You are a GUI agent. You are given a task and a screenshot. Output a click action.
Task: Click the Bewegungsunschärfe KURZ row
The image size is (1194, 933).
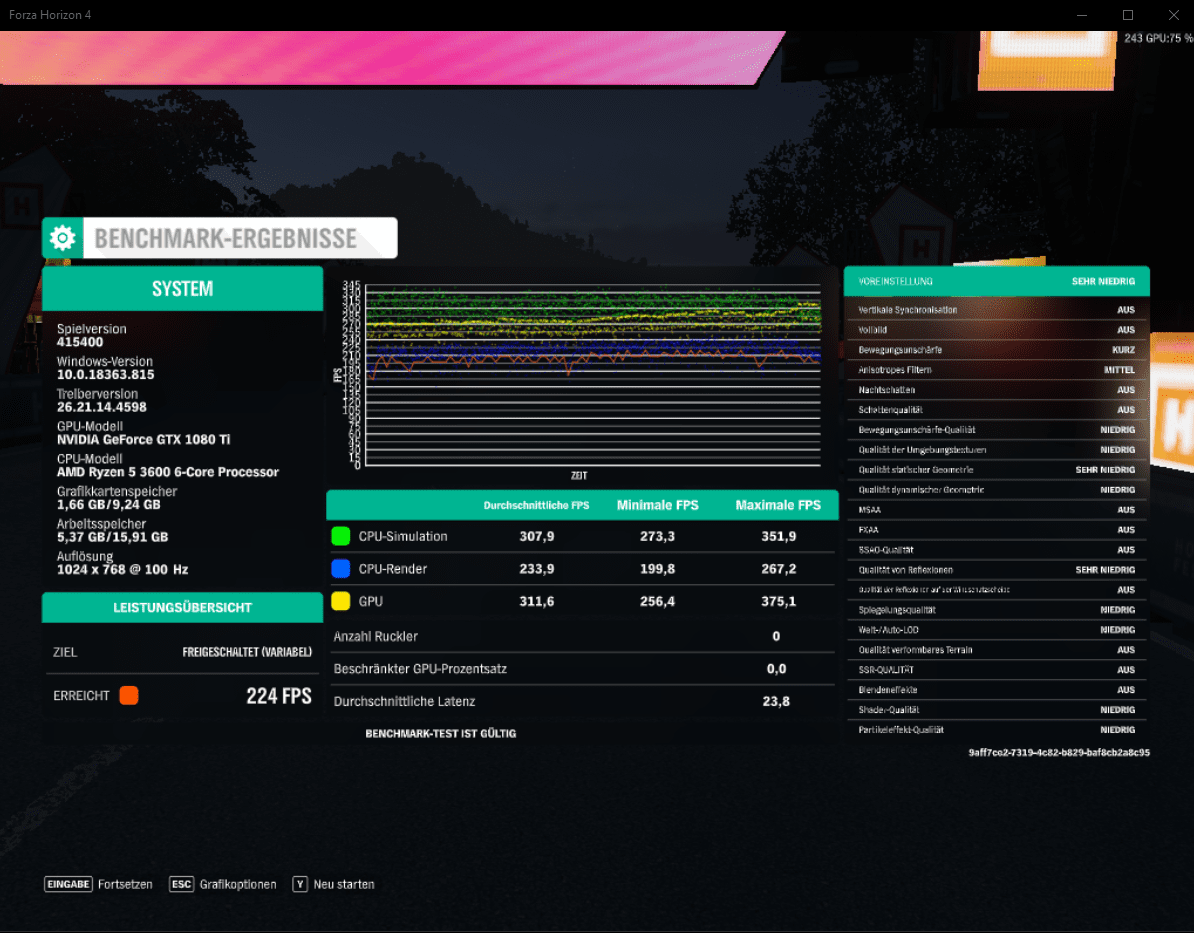pos(997,350)
